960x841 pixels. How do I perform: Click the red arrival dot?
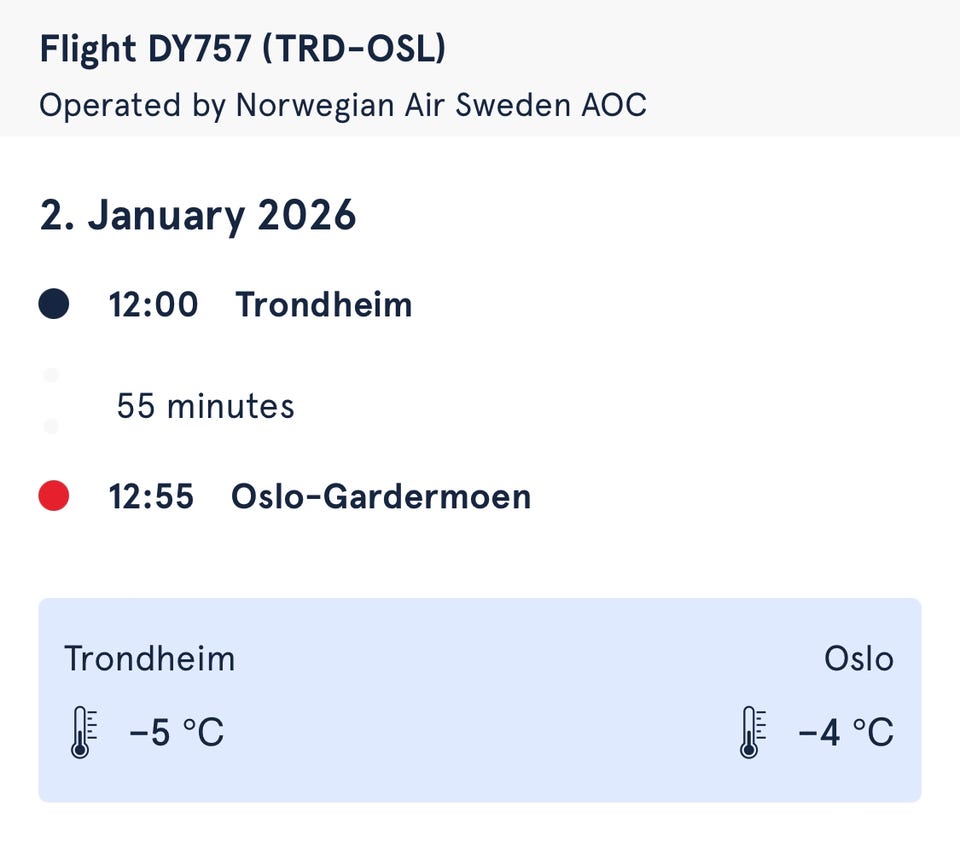[x=53, y=496]
